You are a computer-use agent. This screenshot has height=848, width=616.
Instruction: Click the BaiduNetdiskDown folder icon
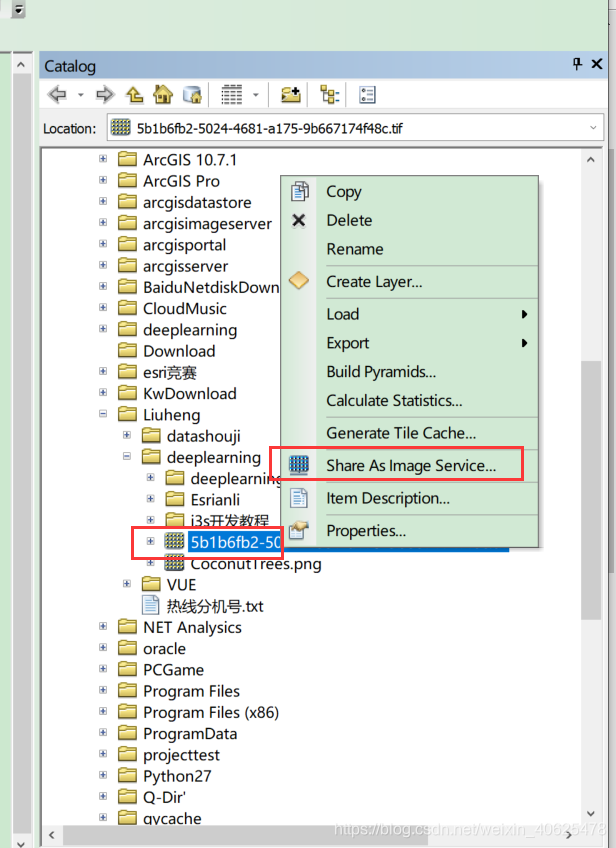(x=127, y=286)
